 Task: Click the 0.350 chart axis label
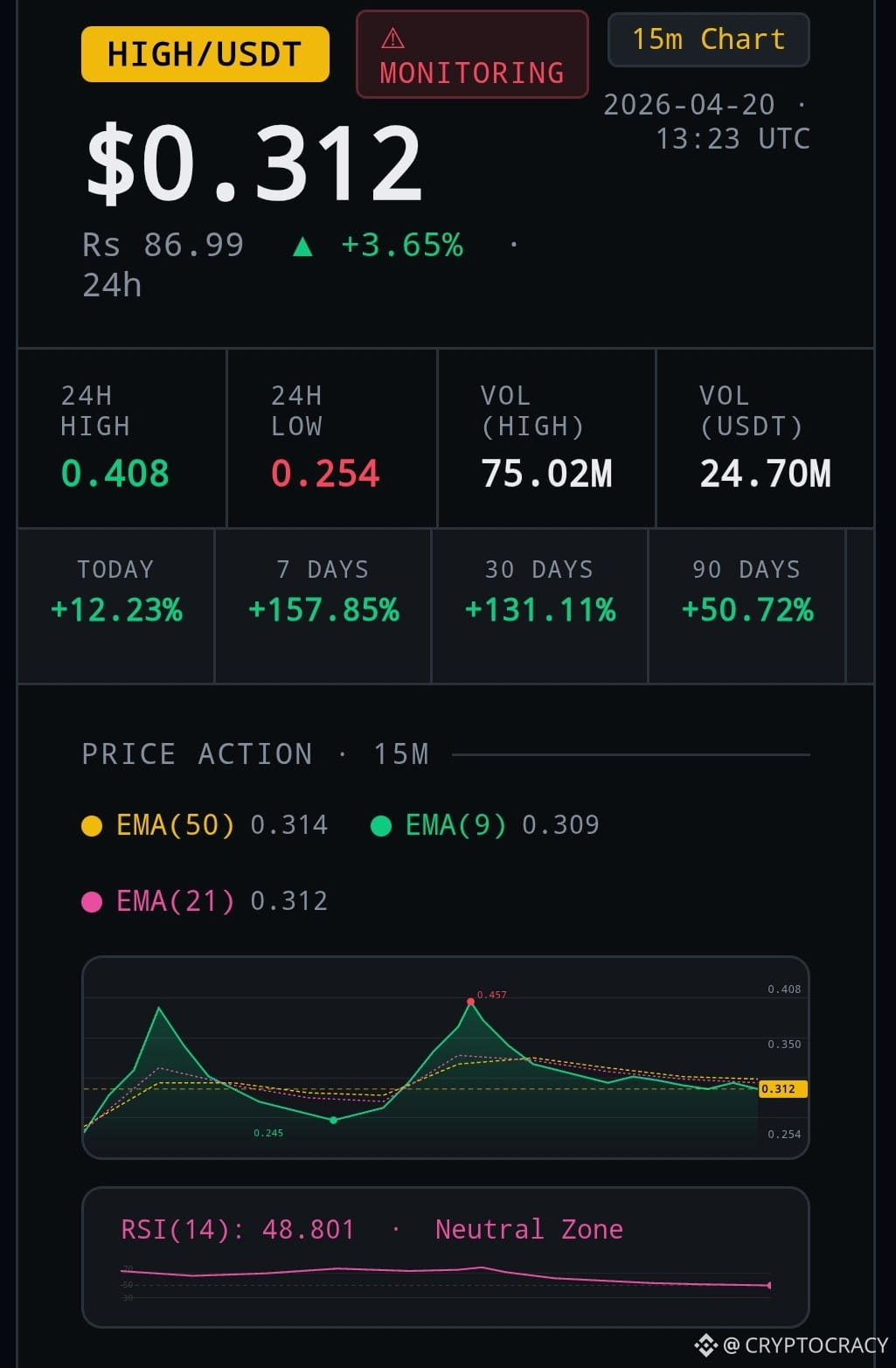pyautogui.click(x=784, y=1045)
